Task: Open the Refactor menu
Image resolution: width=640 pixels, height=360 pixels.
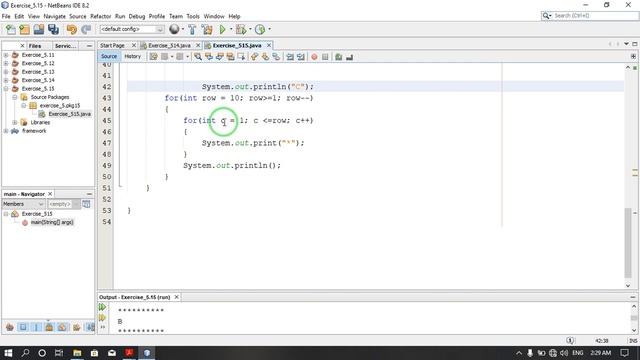Action: click(100, 16)
